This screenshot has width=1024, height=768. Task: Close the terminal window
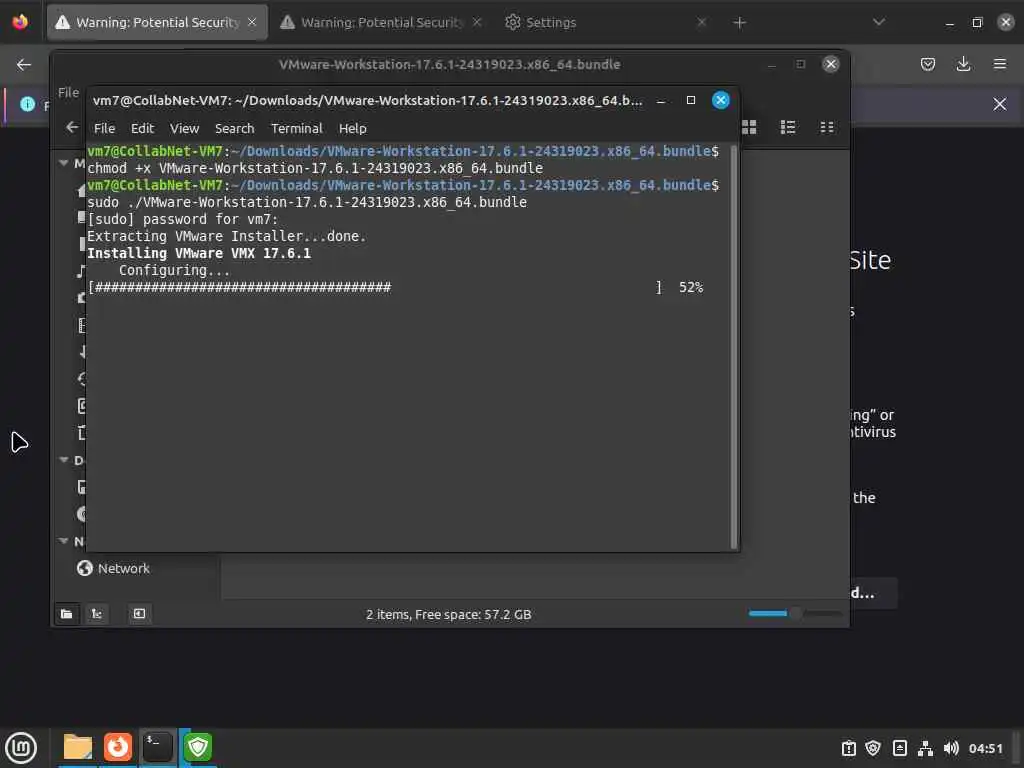click(x=720, y=101)
